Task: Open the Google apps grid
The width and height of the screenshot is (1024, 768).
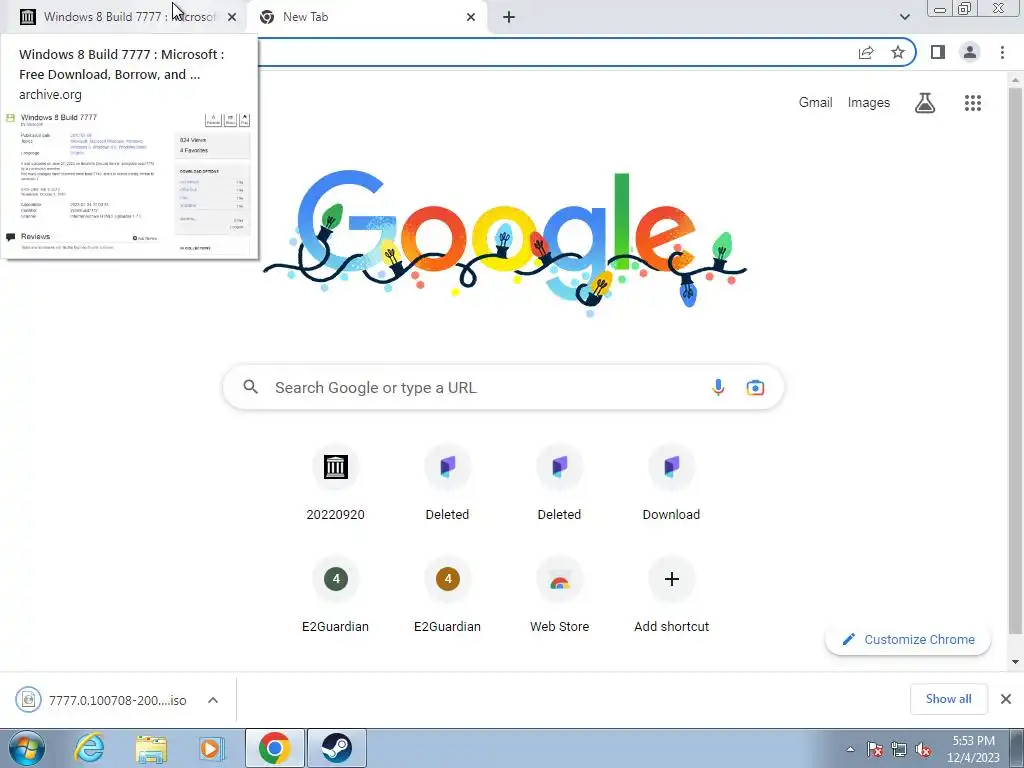Action: click(972, 103)
